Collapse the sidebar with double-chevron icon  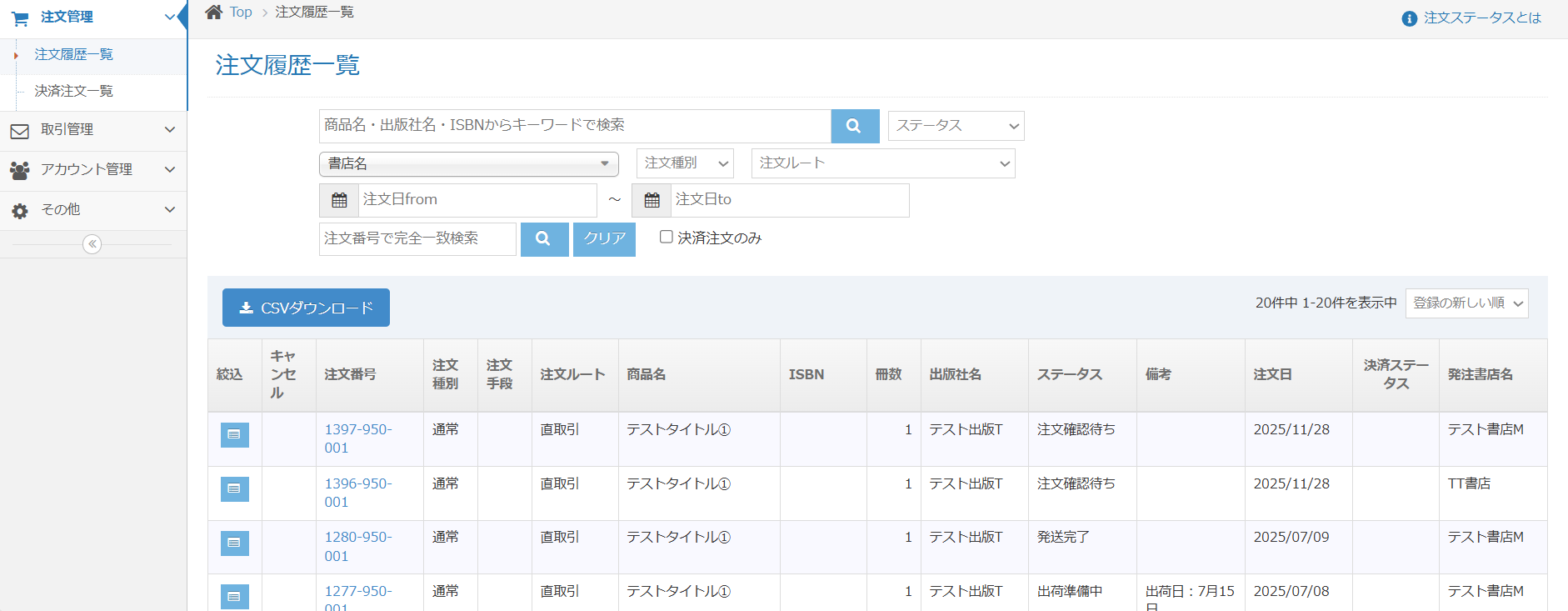pos(92,244)
